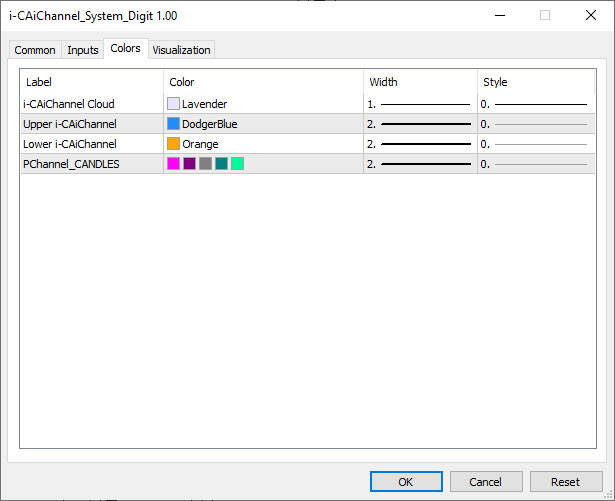
Task: Open style selector for Upper i-CAiChannel
Action: tap(536, 124)
